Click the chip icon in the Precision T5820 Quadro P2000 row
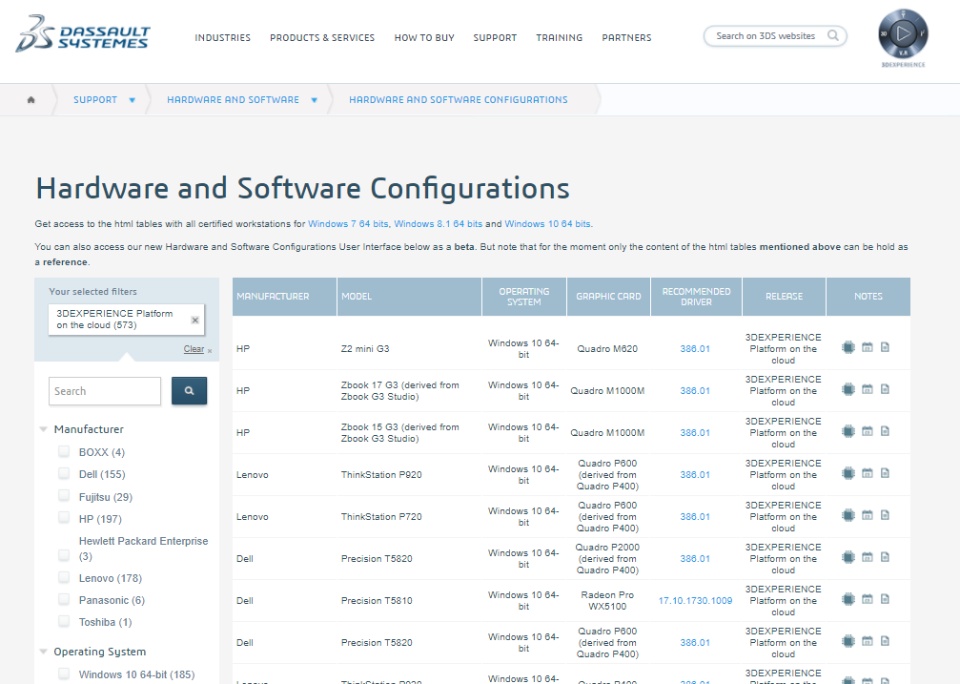 [x=848, y=557]
